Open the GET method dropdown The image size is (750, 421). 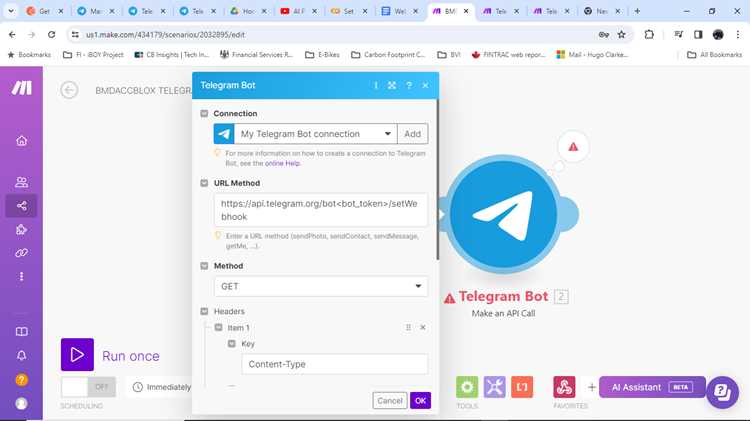321,286
